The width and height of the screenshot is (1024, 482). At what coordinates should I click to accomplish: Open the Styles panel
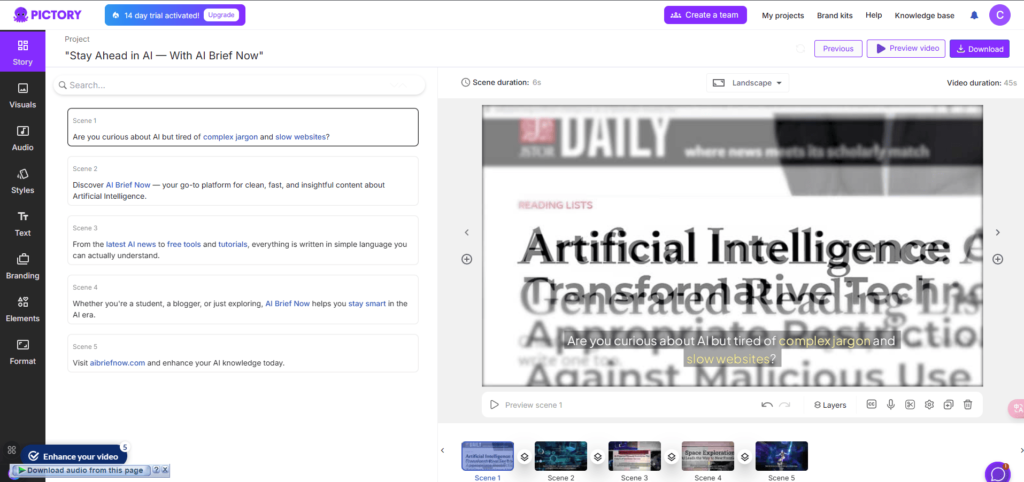pos(23,181)
